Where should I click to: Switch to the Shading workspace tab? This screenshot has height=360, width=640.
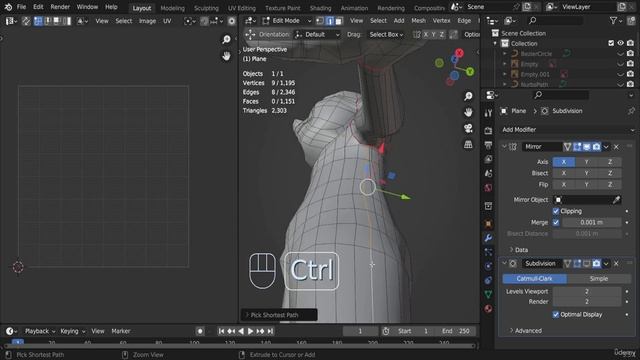pos(320,8)
